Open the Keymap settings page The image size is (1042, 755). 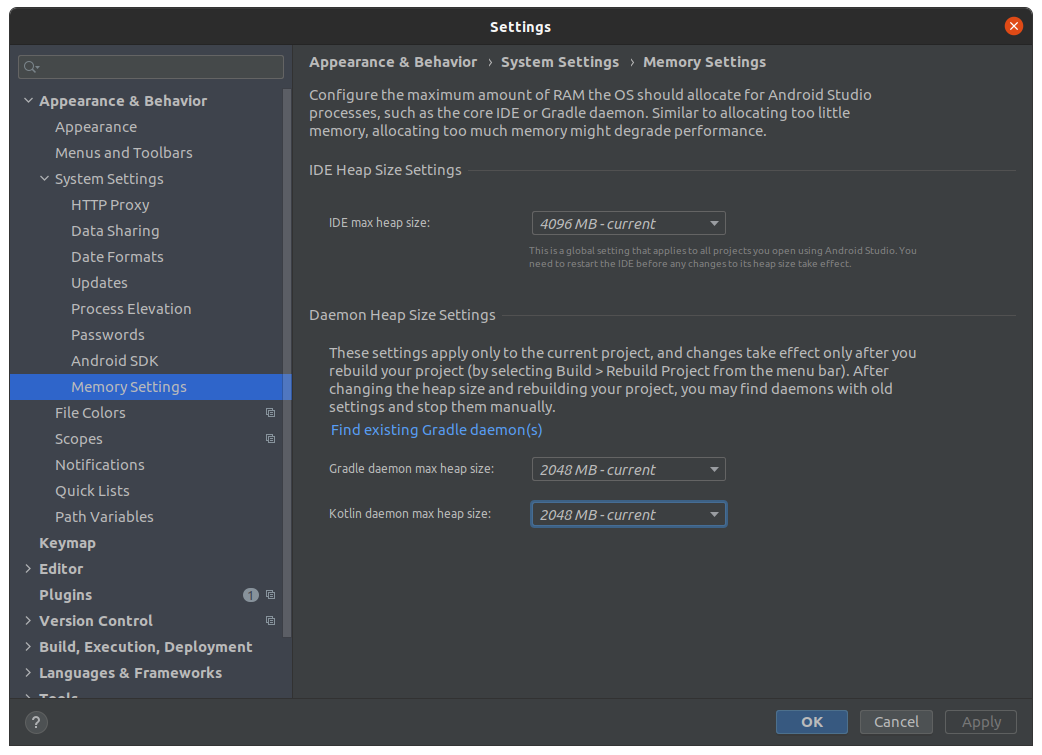[x=67, y=543]
